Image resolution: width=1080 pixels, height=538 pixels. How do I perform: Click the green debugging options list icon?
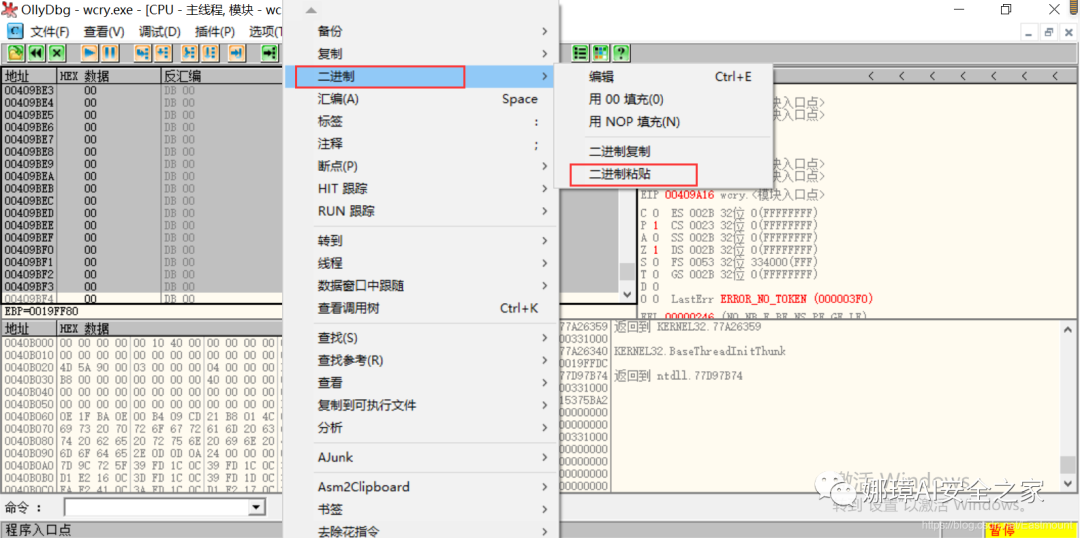[581, 53]
